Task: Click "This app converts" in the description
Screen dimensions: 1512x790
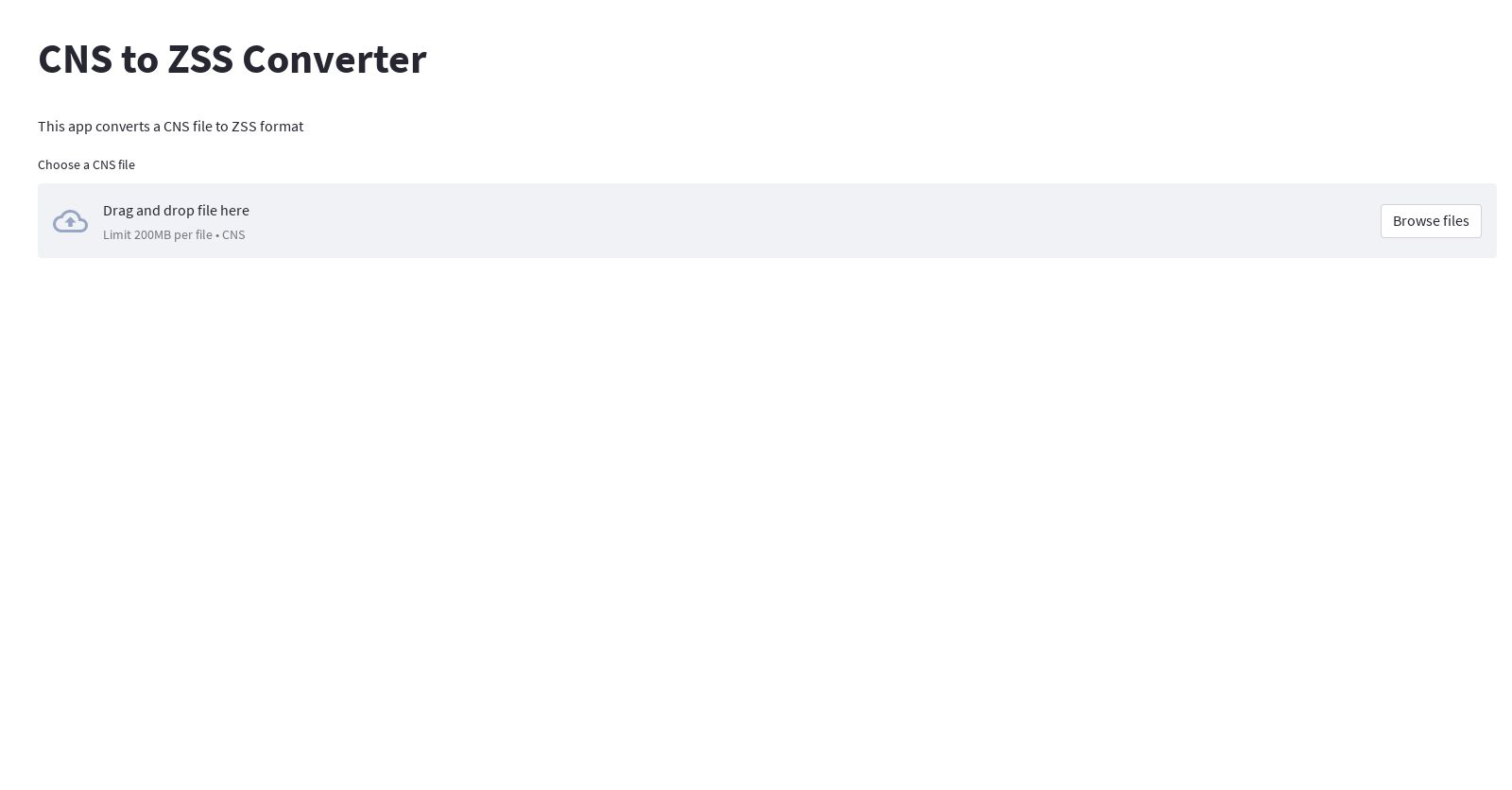Action: click(x=94, y=127)
